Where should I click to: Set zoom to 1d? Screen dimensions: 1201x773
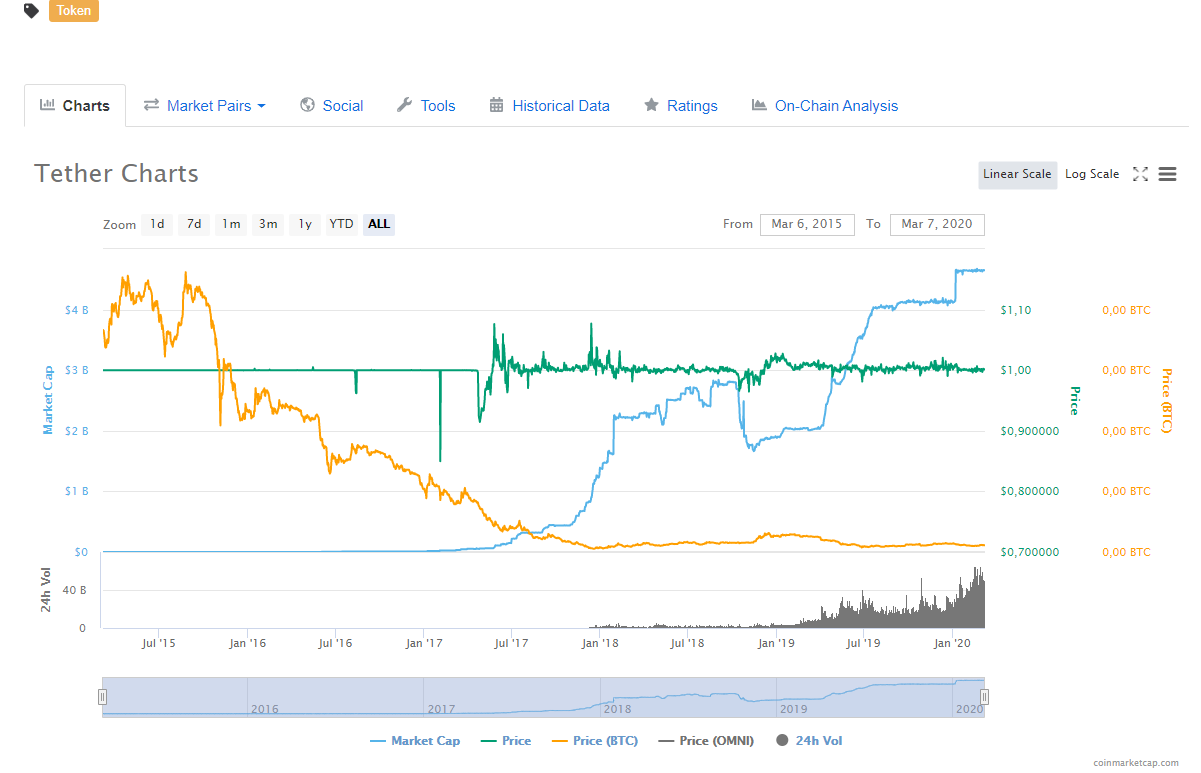[157, 224]
